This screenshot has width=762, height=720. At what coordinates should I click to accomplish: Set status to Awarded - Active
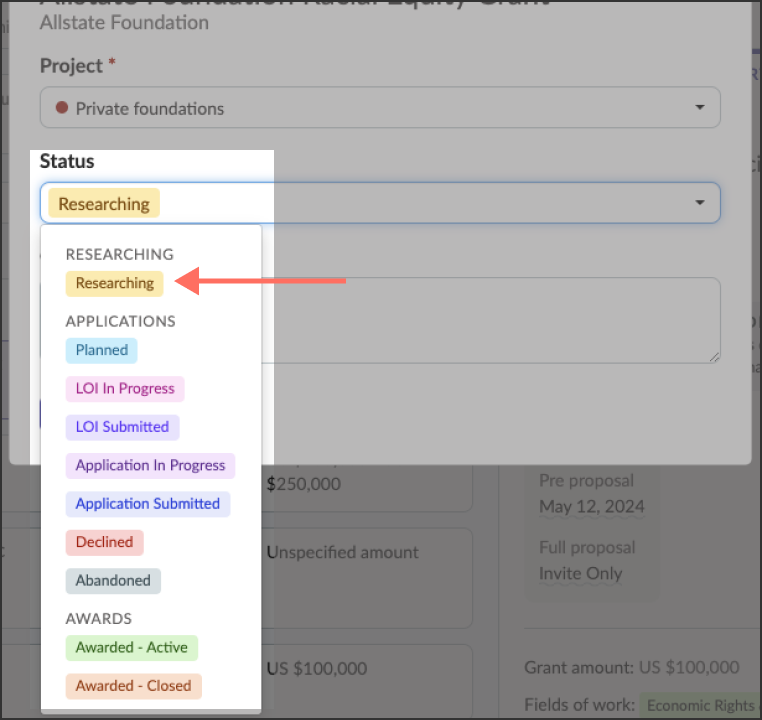pyautogui.click(x=132, y=648)
